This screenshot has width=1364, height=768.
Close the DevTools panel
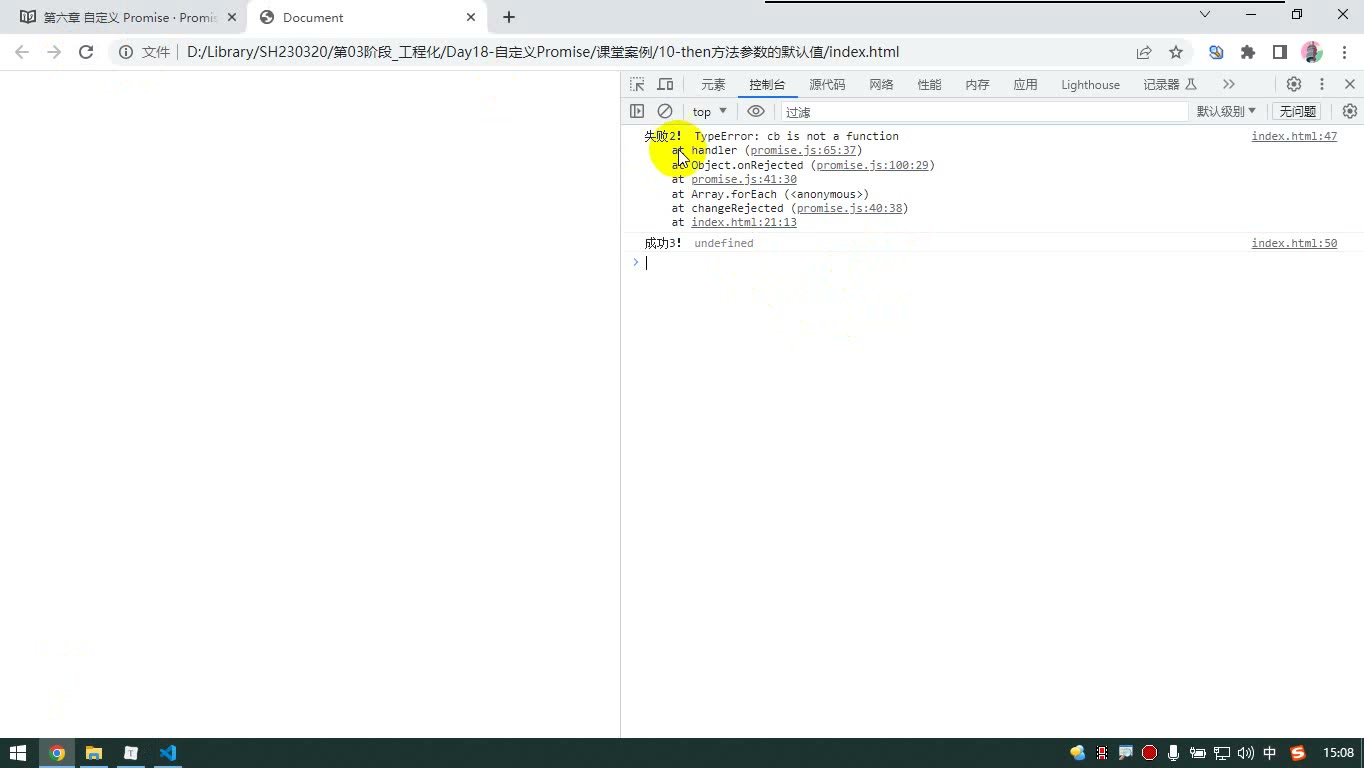[x=1350, y=84]
